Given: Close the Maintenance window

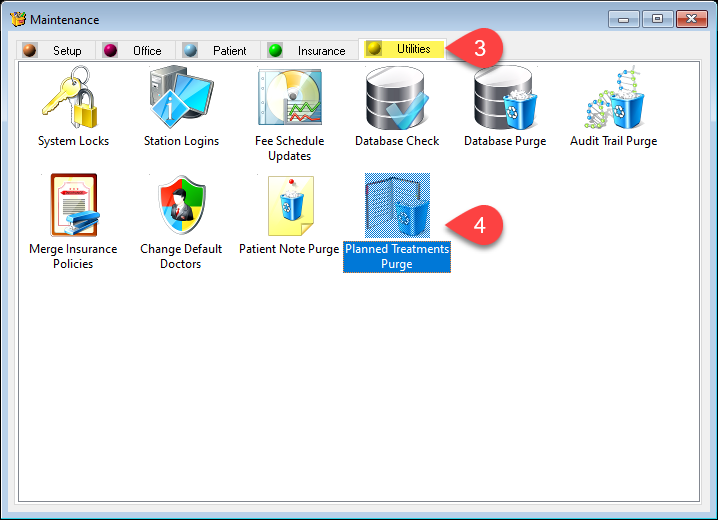Looking at the screenshot, I should point(691,19).
